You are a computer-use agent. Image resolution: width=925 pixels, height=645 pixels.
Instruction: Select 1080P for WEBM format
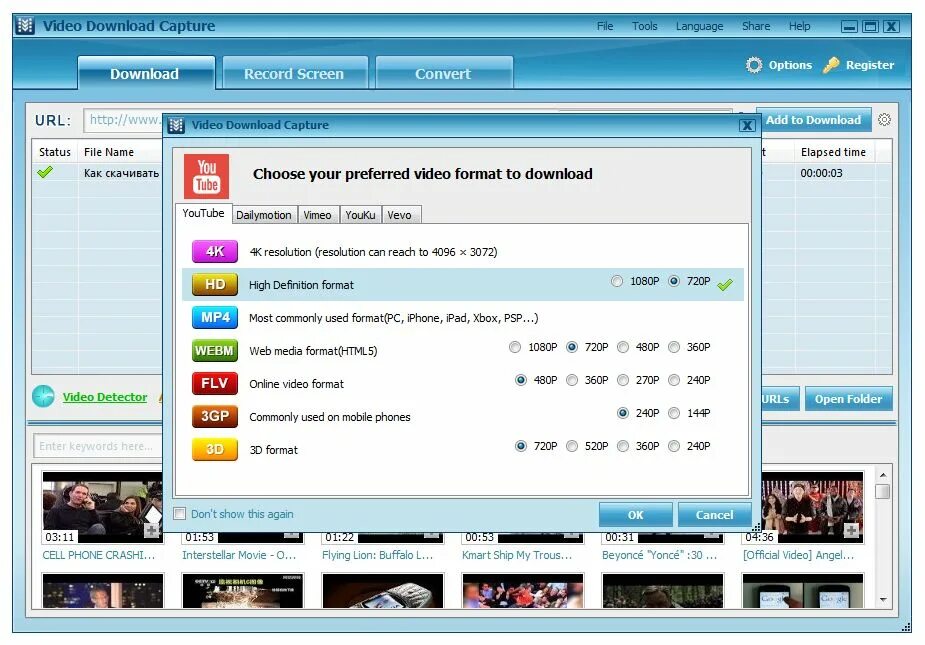point(515,347)
